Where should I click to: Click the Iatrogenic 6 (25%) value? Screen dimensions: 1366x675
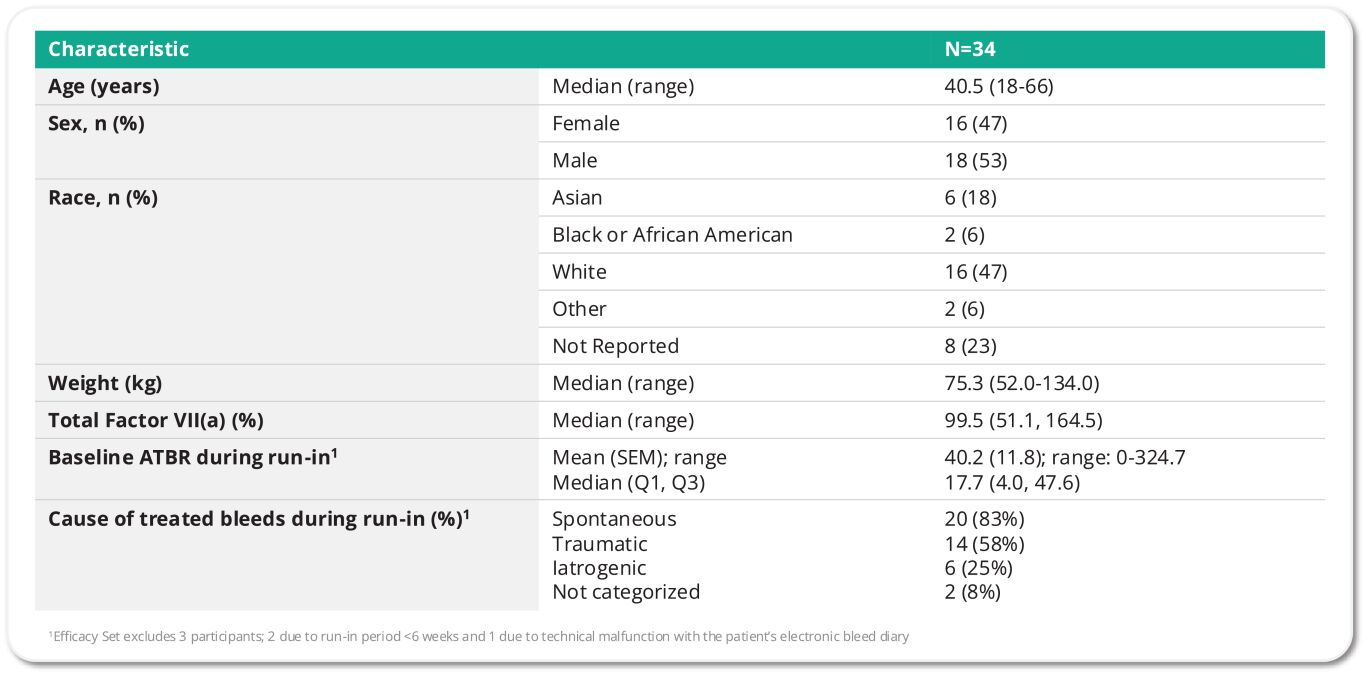pos(979,568)
